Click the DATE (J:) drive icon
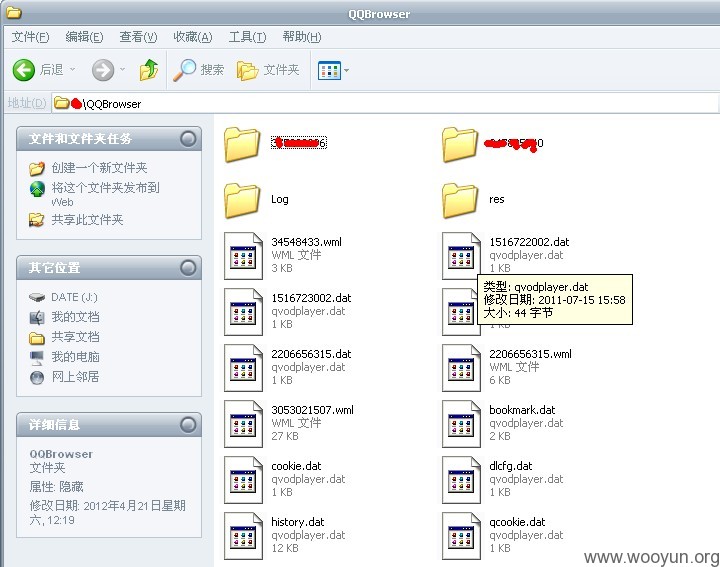Viewport: 720px width, 567px height. (37, 298)
